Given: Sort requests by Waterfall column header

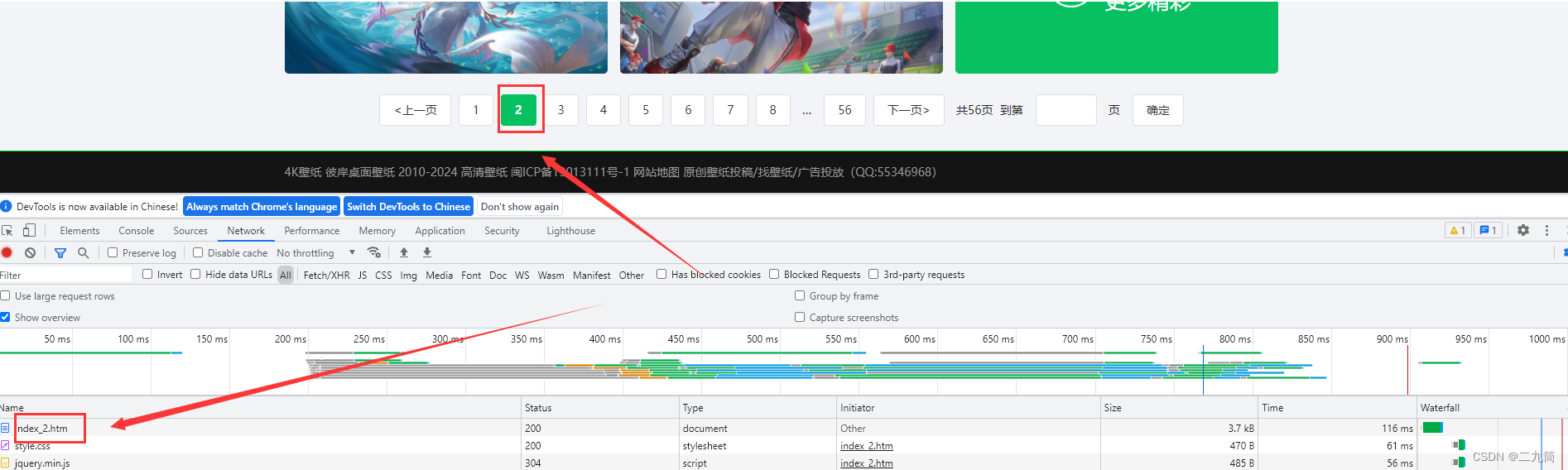Looking at the screenshot, I should (1493, 408).
